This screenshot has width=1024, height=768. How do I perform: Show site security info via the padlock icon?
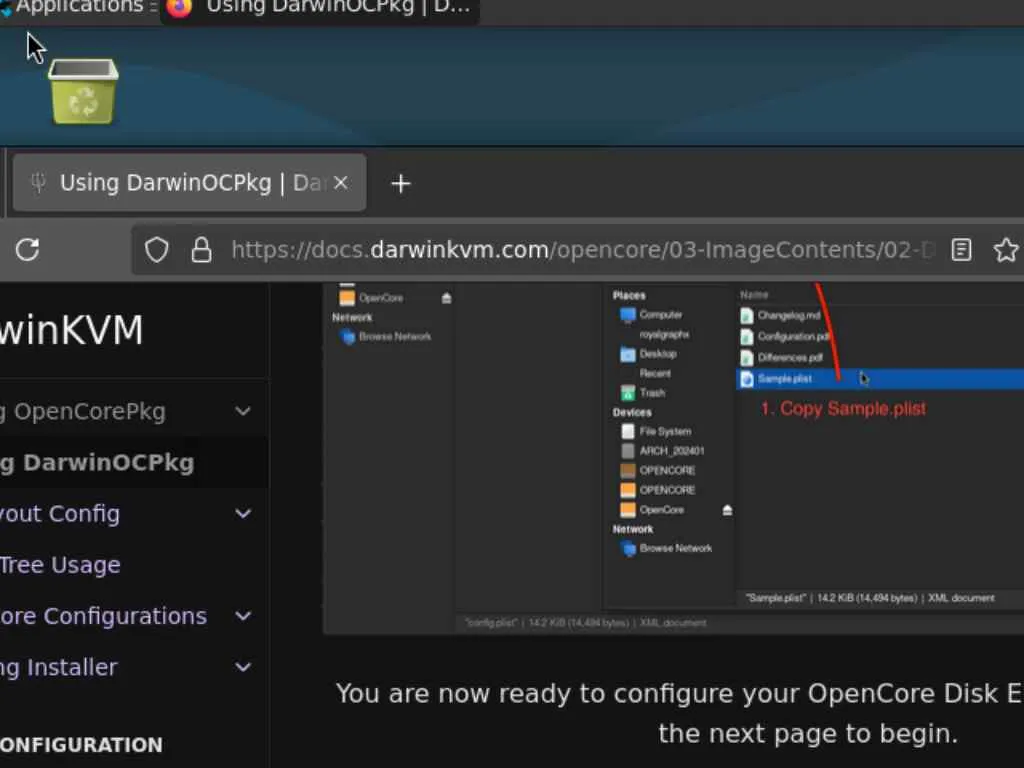201,249
